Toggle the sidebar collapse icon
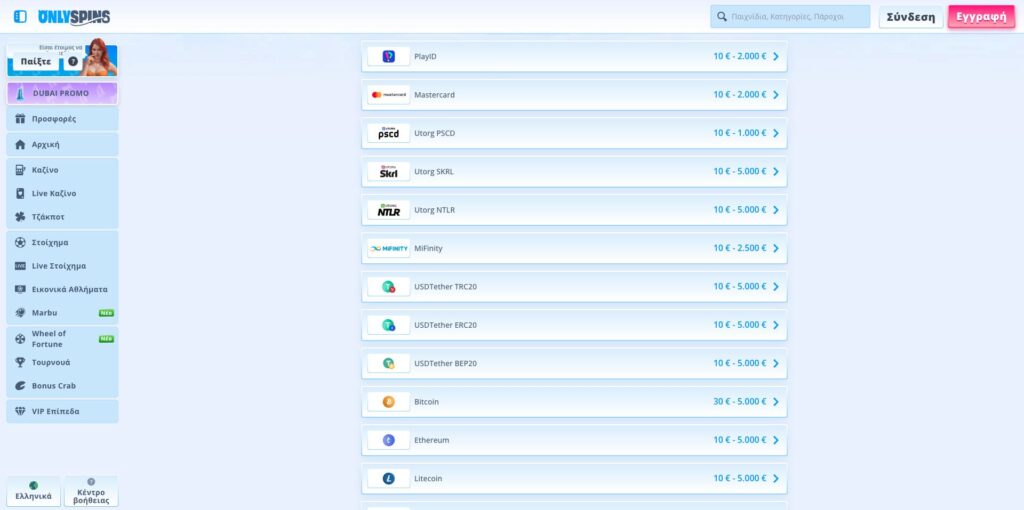This screenshot has width=1024, height=510. (20, 17)
